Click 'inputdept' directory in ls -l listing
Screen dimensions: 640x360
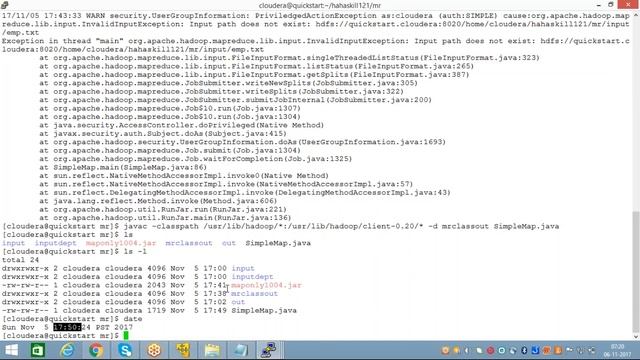tap(253, 277)
